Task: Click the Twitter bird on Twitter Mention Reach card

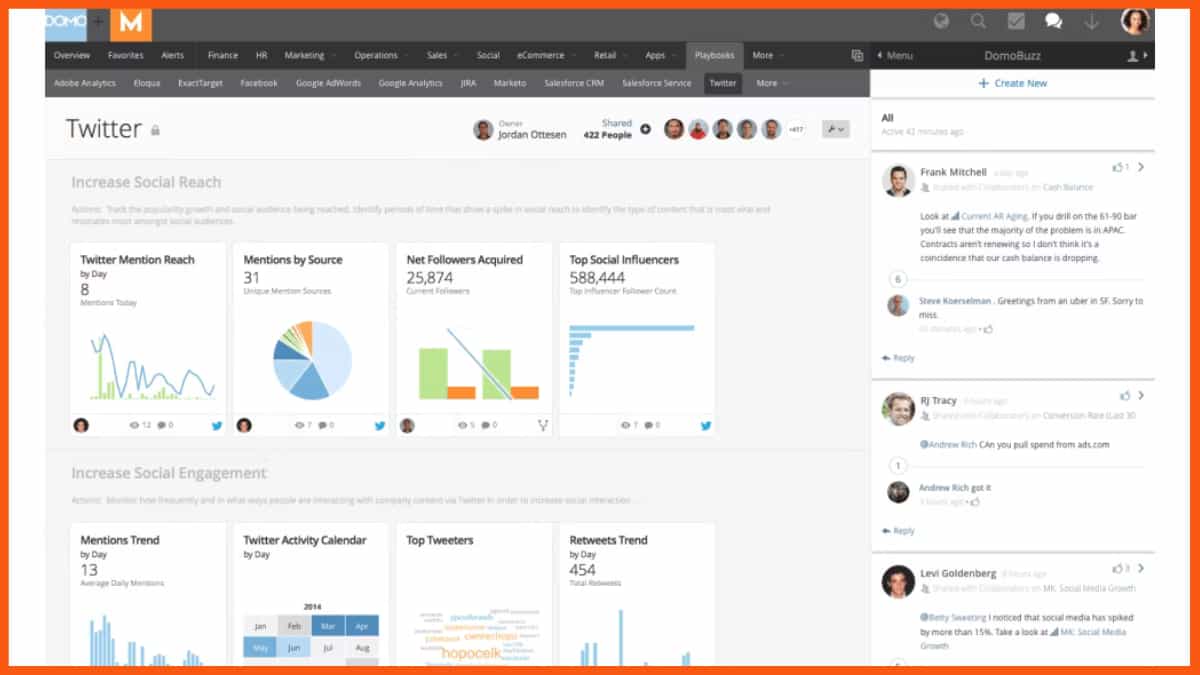Action: [217, 425]
